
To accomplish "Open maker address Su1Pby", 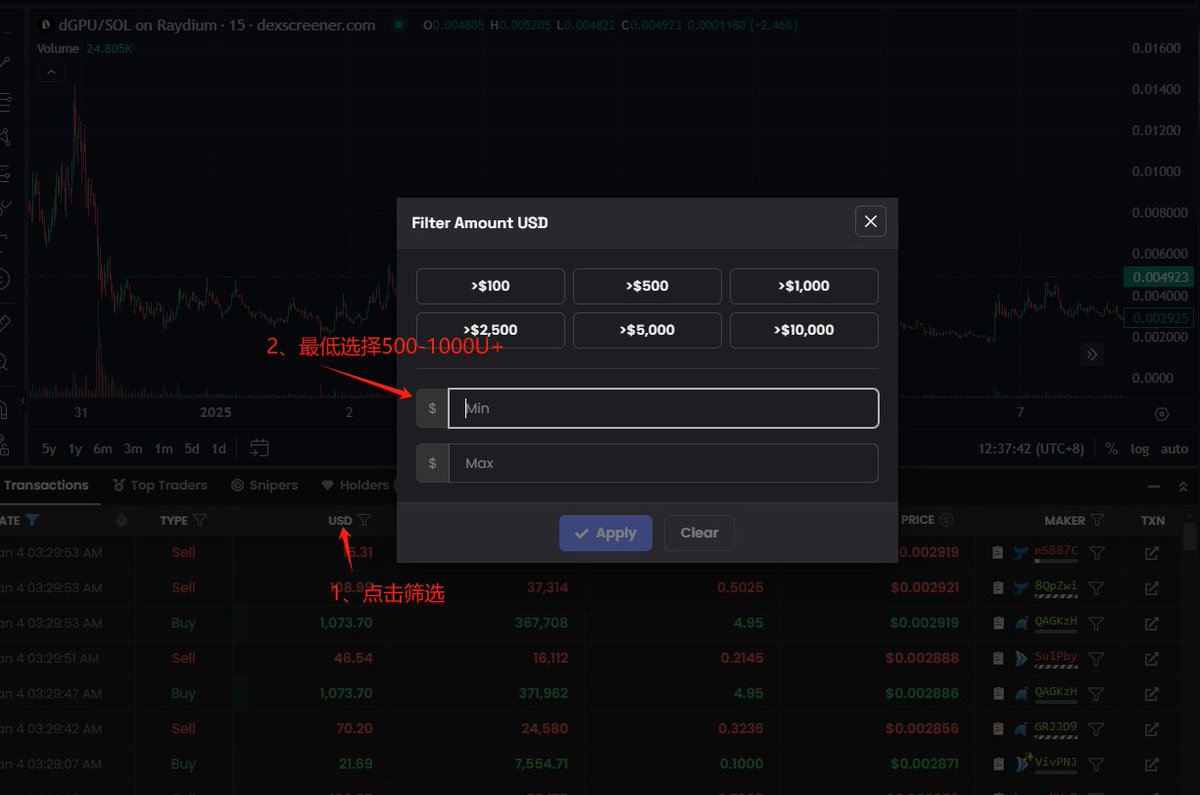I will pyautogui.click(x=1056, y=657).
